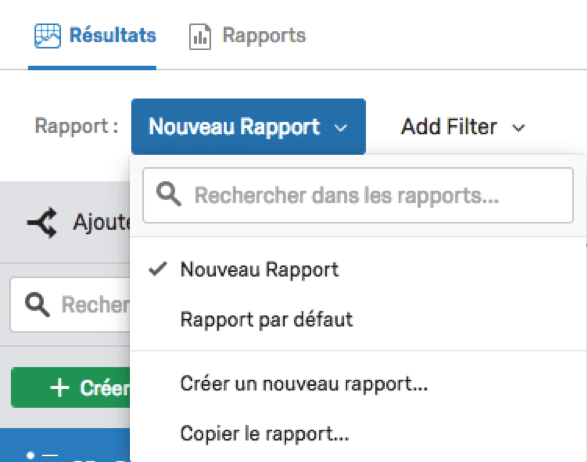Open the Nouveau Rapport dropdown button
Image resolution: width=587 pixels, height=462 pixels.
pyautogui.click(x=249, y=127)
